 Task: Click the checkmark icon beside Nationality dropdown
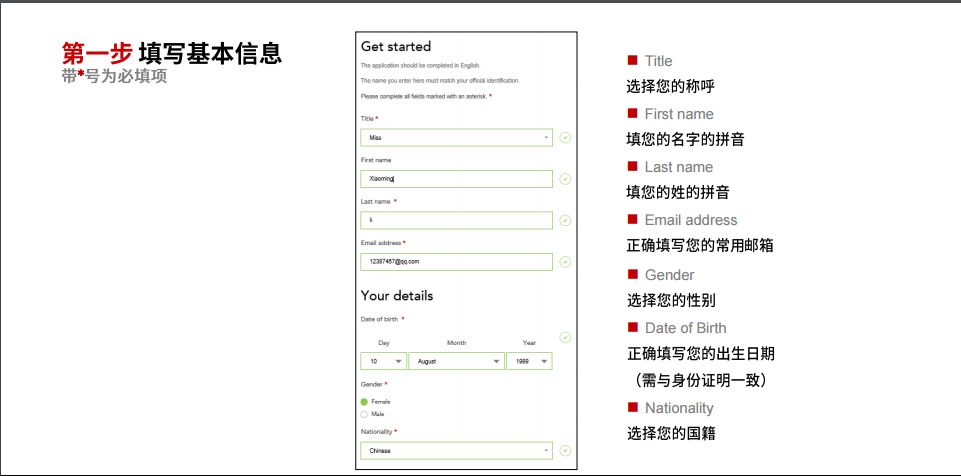click(565, 451)
